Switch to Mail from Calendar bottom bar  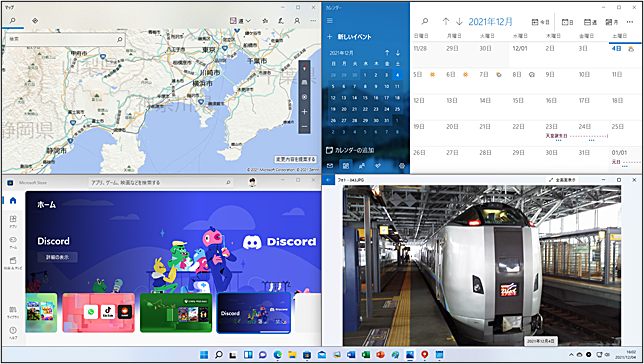tap(330, 166)
